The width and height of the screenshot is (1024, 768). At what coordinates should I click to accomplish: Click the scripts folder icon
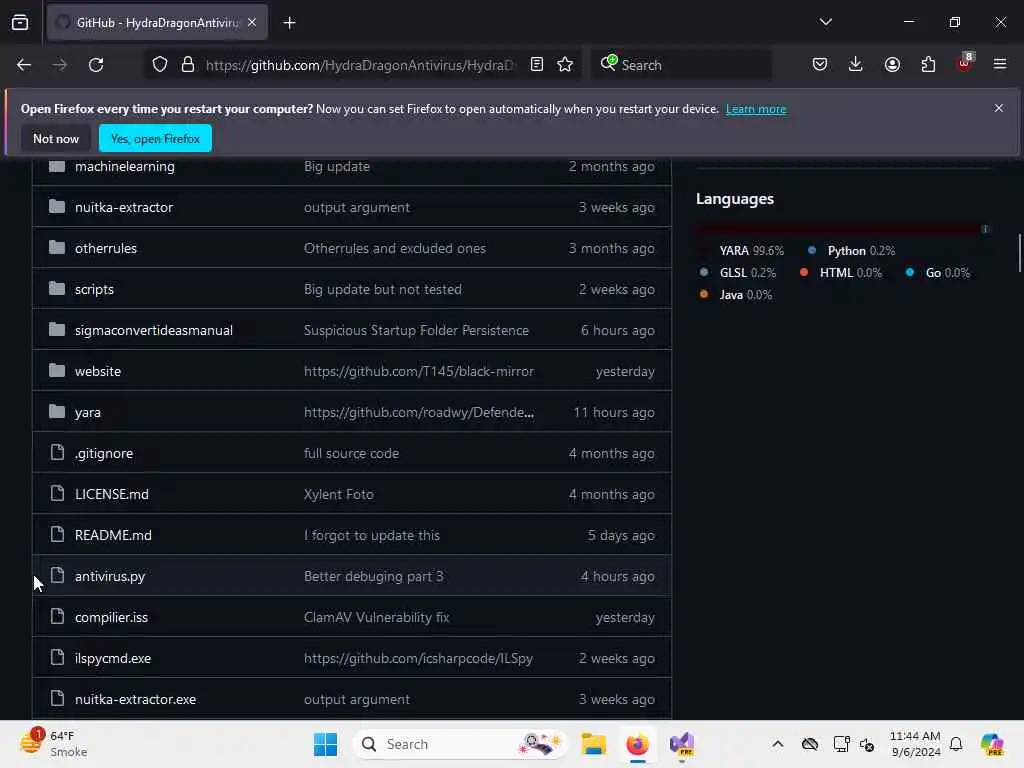click(57, 288)
